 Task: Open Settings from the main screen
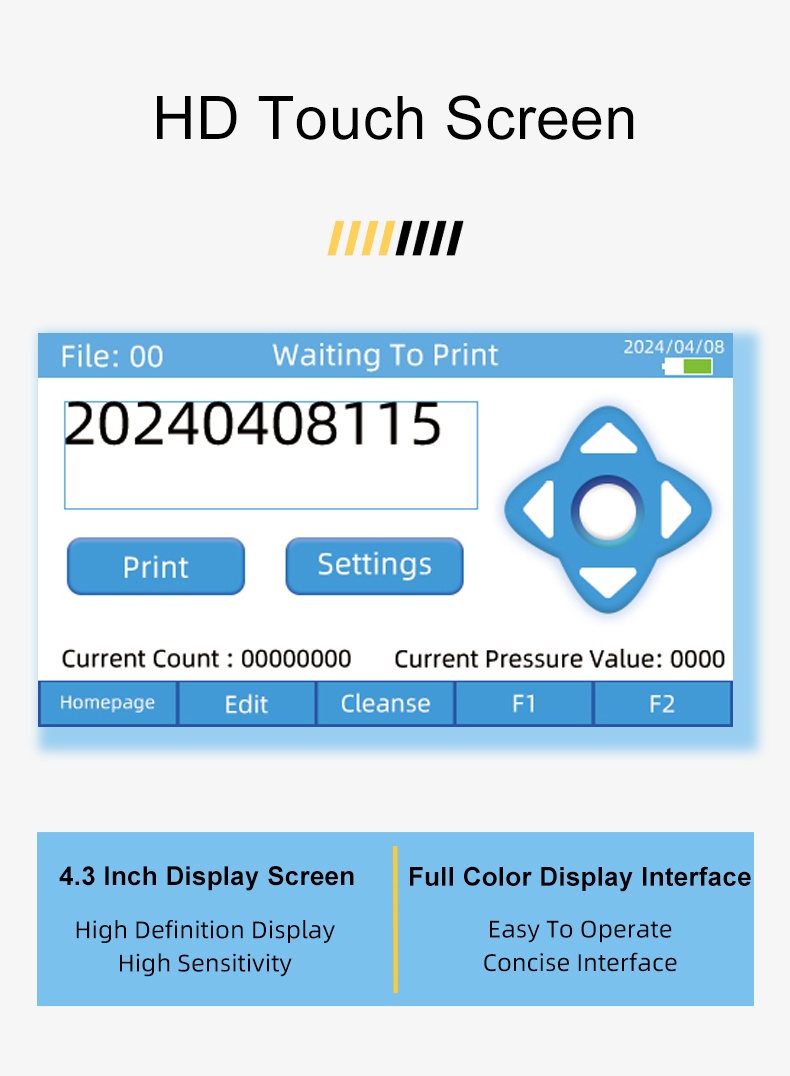pyautogui.click(x=374, y=566)
